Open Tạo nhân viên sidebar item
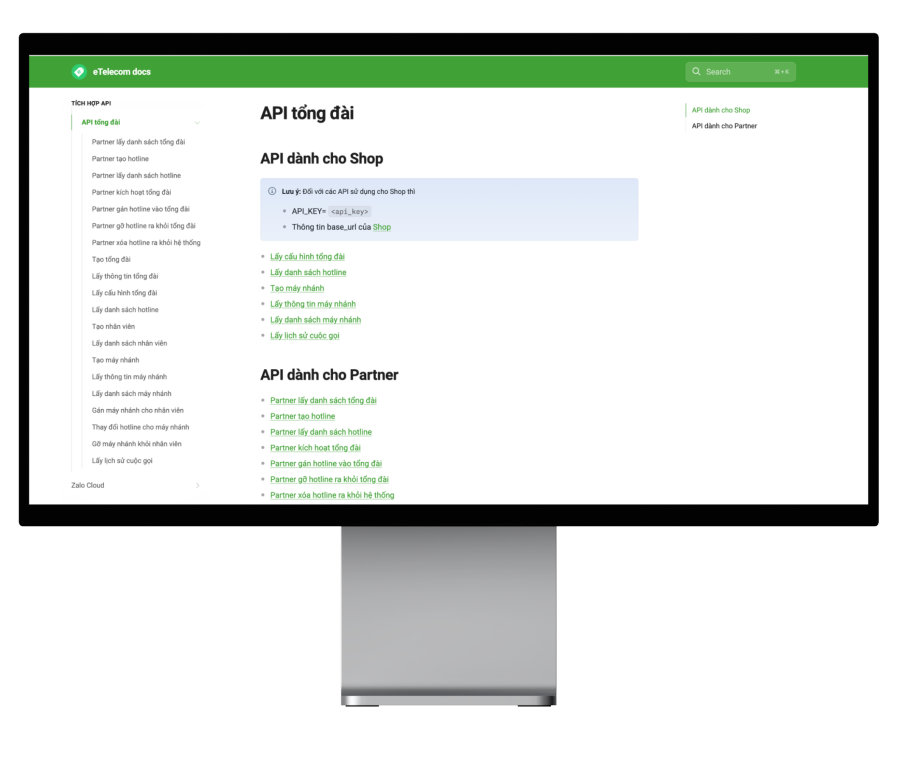 pyautogui.click(x=113, y=326)
